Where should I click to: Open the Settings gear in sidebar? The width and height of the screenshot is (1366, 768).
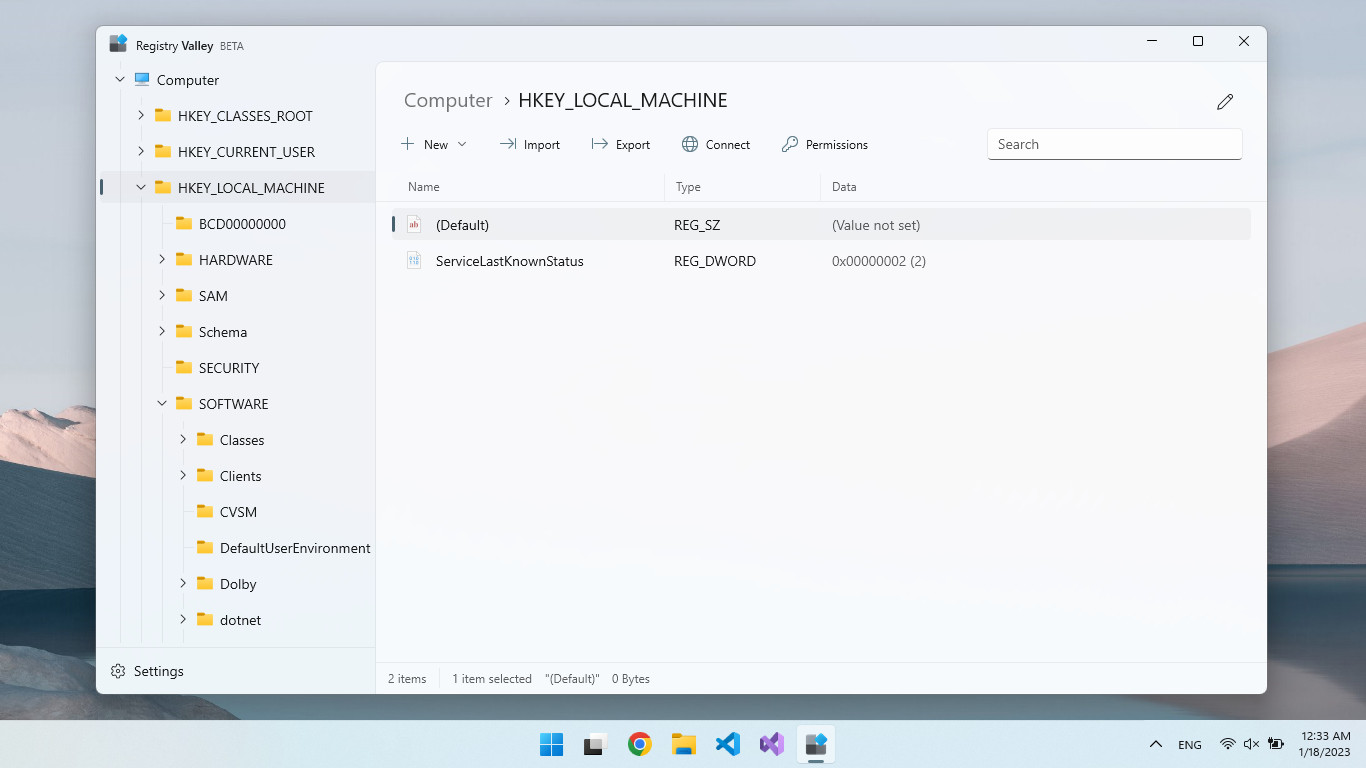pos(148,671)
